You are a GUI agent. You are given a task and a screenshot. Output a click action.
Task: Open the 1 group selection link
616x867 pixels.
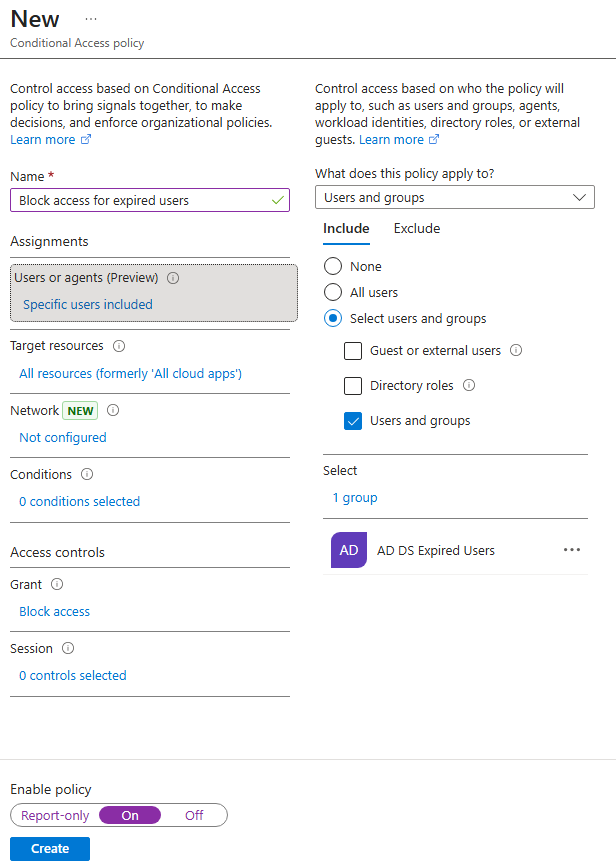[354, 497]
